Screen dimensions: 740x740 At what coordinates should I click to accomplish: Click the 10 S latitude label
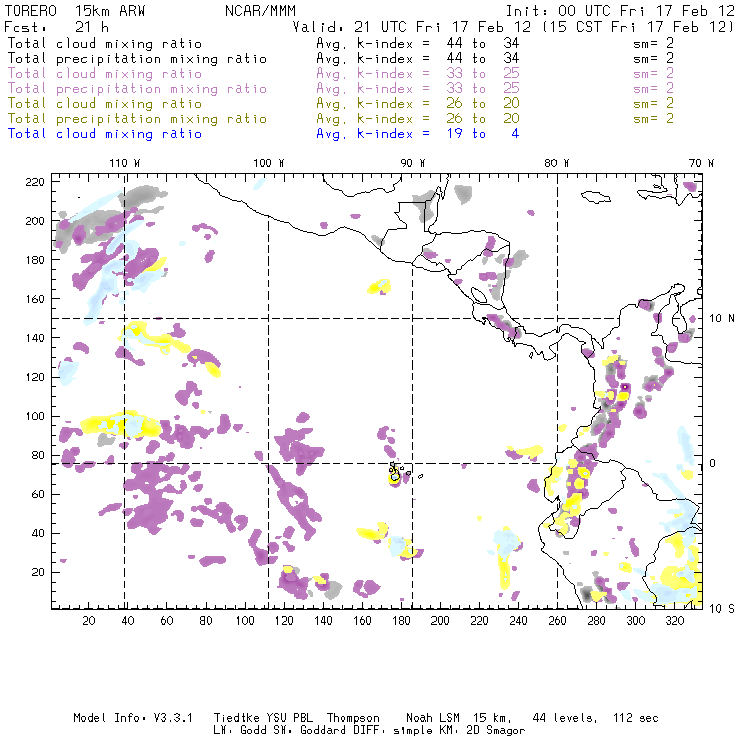[x=721, y=608]
